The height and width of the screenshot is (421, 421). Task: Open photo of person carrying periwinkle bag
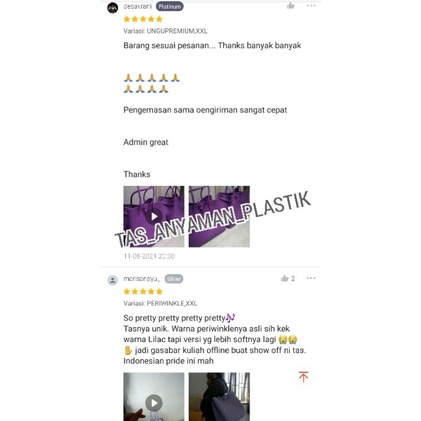pyautogui.click(x=219, y=397)
